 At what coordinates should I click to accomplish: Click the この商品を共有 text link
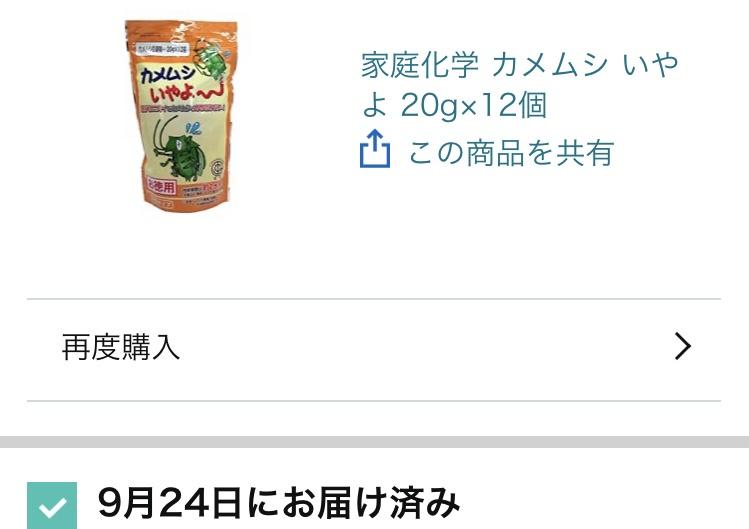click(511, 153)
